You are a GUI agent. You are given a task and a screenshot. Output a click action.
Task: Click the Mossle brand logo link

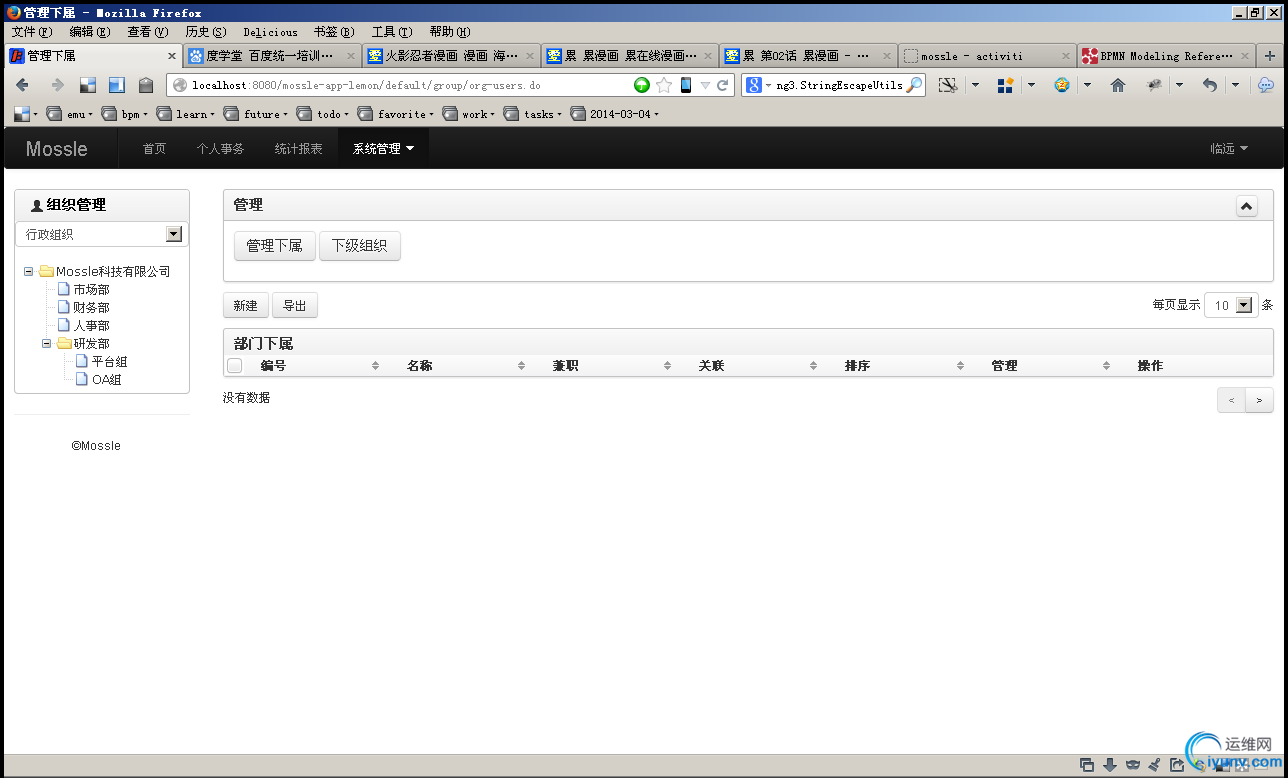(57, 149)
